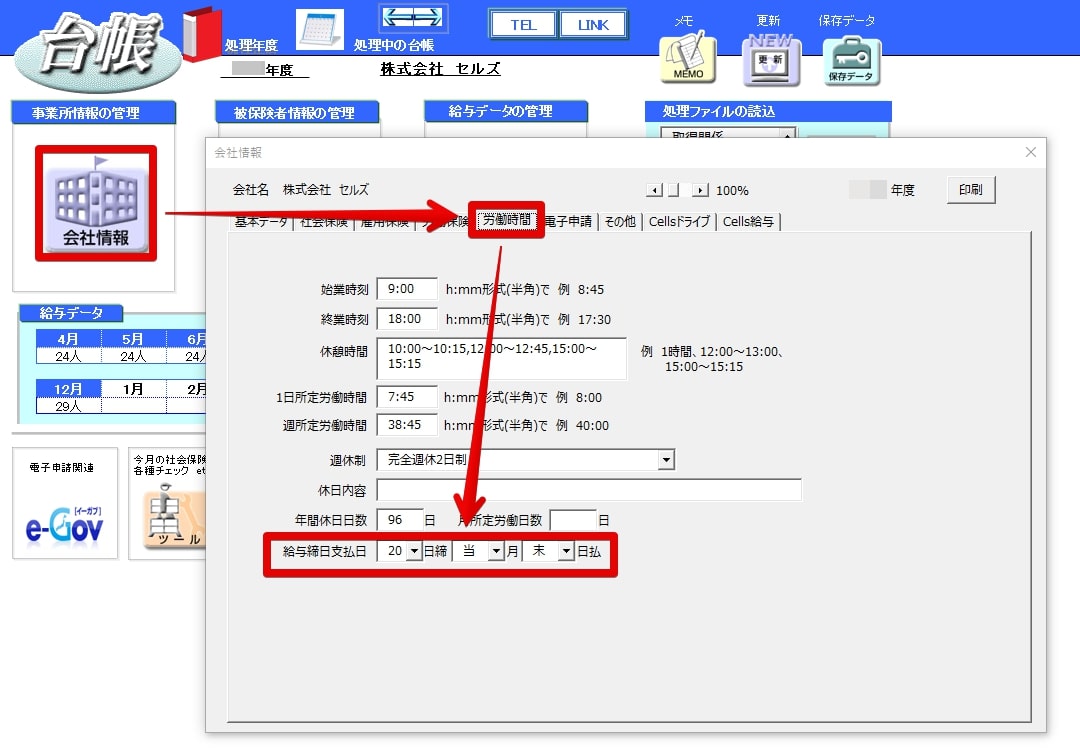The width and height of the screenshot is (1080, 751).
Task: Open the month dropdown showing 当
Action: tap(496, 551)
